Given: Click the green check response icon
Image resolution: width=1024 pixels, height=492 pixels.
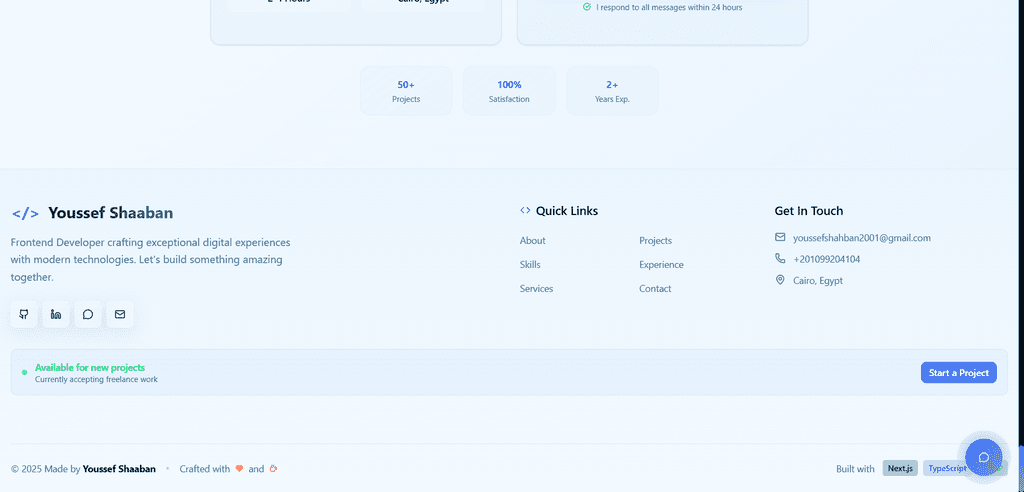Looking at the screenshot, I should [586, 7].
